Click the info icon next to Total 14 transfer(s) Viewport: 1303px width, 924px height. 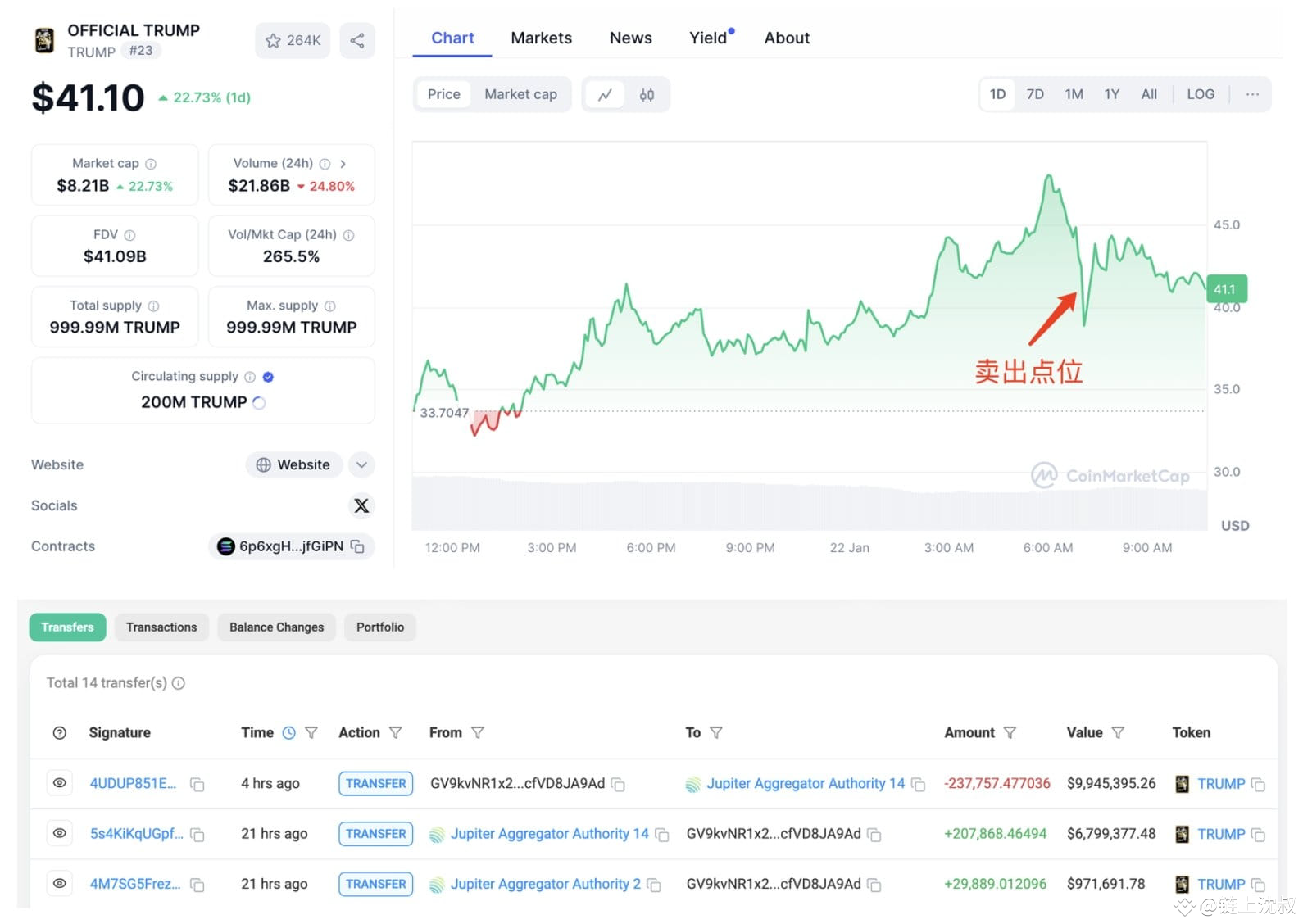tap(179, 683)
